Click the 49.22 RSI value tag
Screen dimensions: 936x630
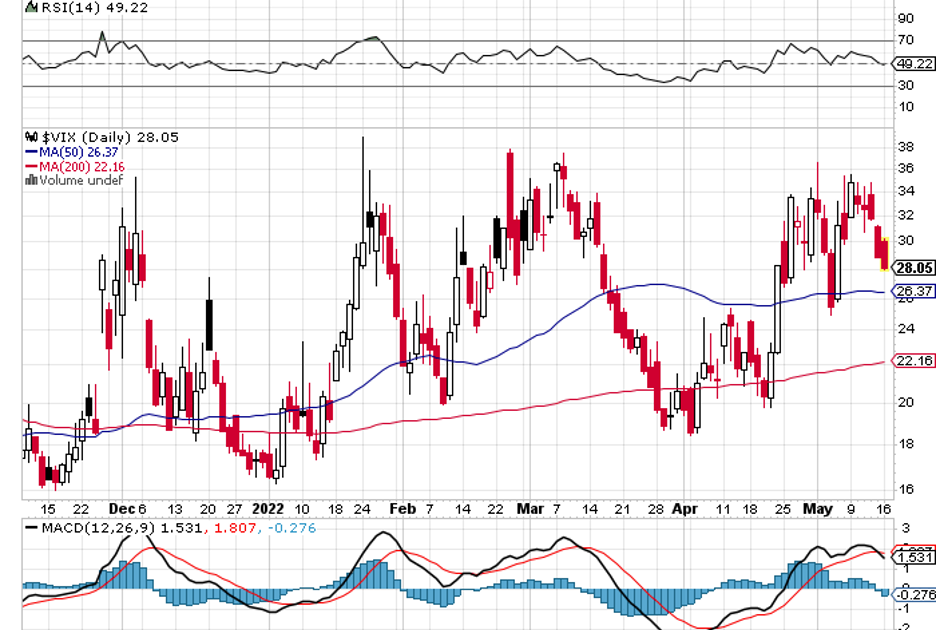coord(914,63)
